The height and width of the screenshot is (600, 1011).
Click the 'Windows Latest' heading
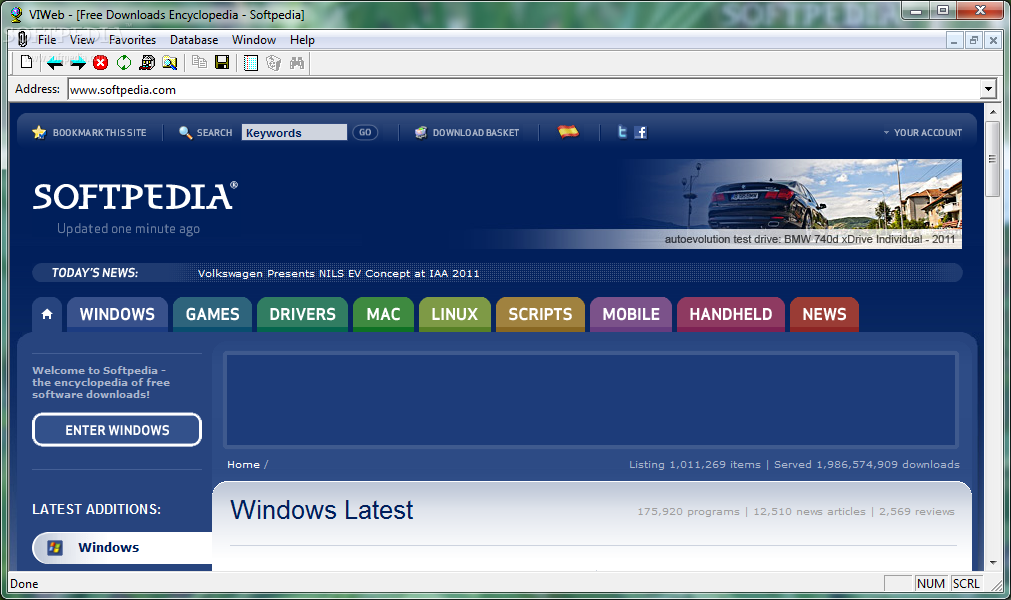[321, 510]
